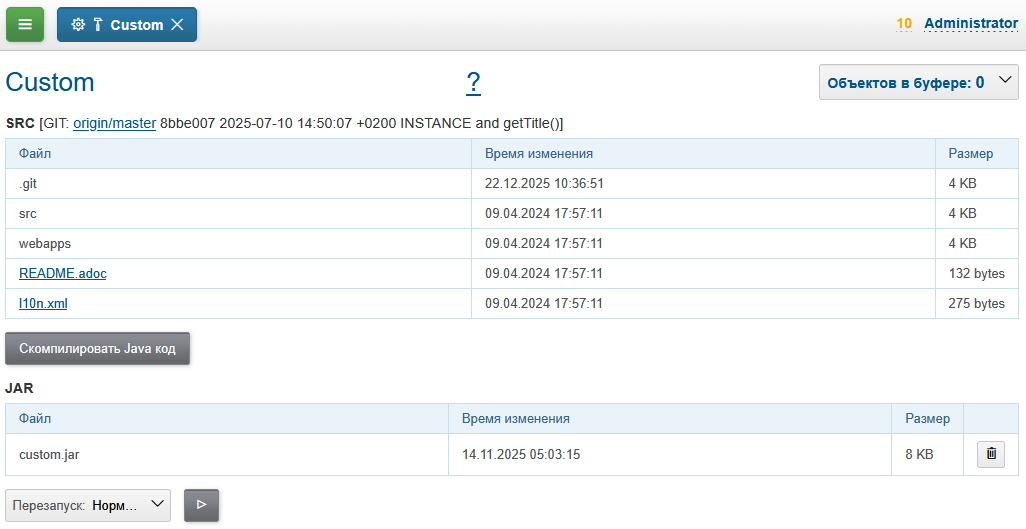This screenshot has height=529, width=1026.
Task: Open the README.adoc file link
Action: point(62,273)
